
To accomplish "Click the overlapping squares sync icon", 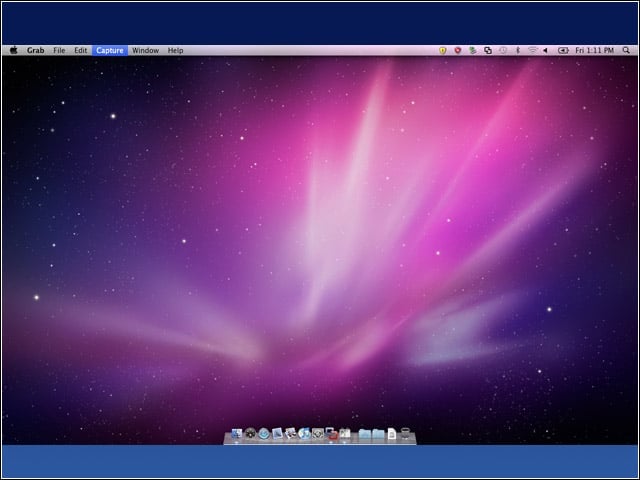I will click(x=488, y=50).
